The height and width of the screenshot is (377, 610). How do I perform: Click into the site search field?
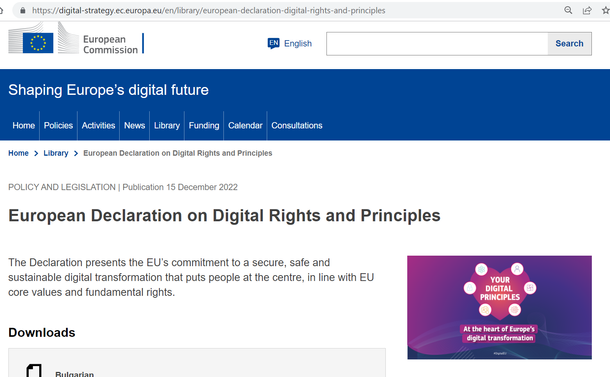[x=437, y=44]
